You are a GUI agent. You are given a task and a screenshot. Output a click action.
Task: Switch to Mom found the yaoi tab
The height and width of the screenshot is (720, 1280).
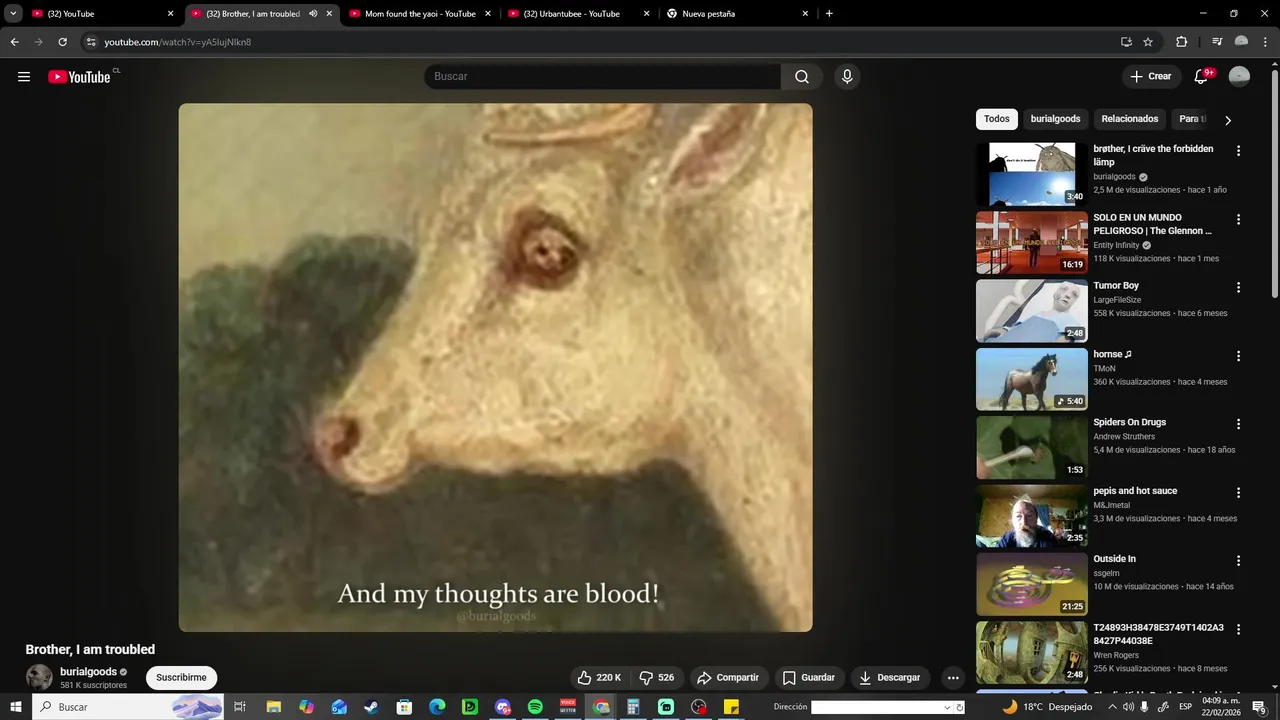pos(419,14)
